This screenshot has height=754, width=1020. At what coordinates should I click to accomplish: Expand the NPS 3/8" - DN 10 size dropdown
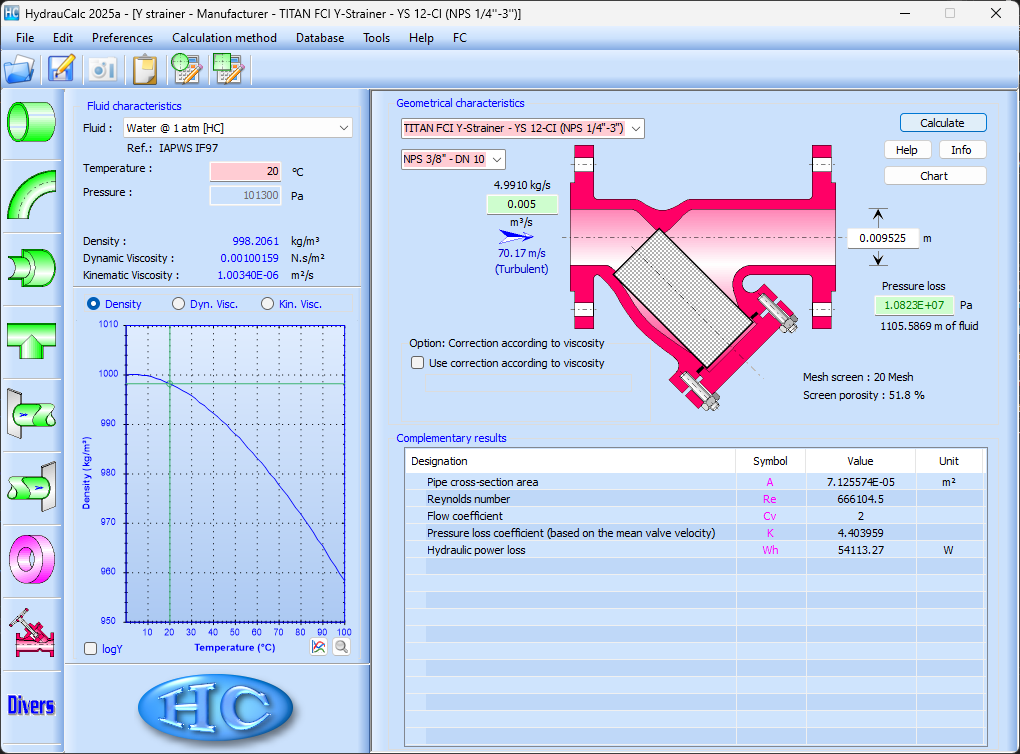pyautogui.click(x=453, y=159)
